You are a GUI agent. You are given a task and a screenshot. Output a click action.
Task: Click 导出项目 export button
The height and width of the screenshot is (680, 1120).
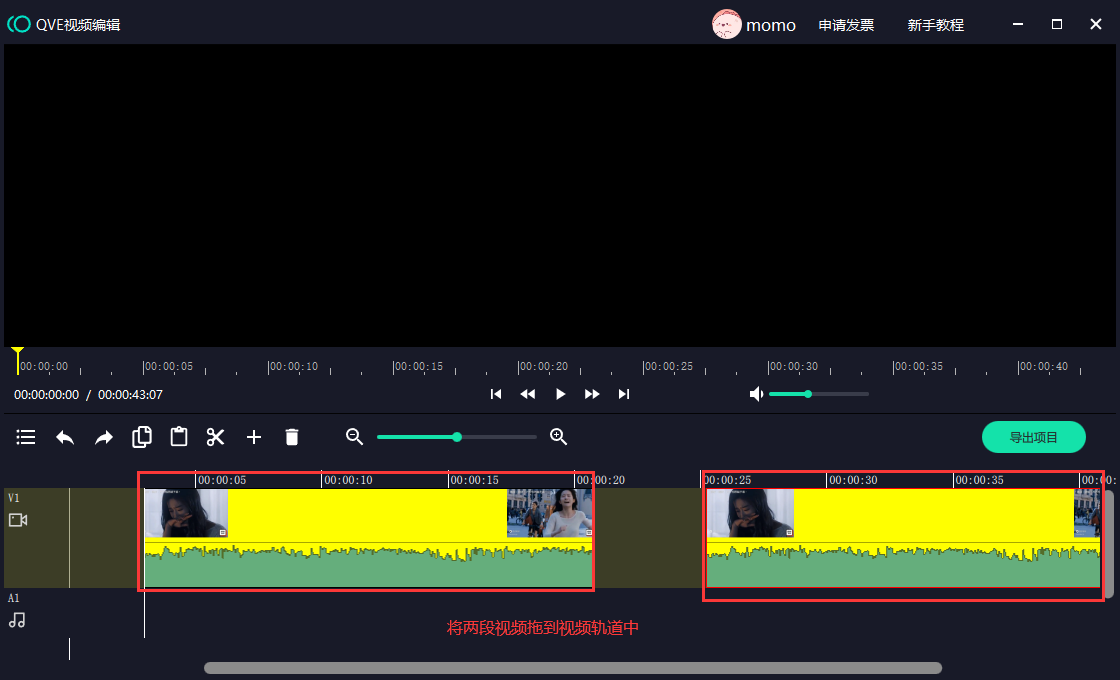[1034, 437]
